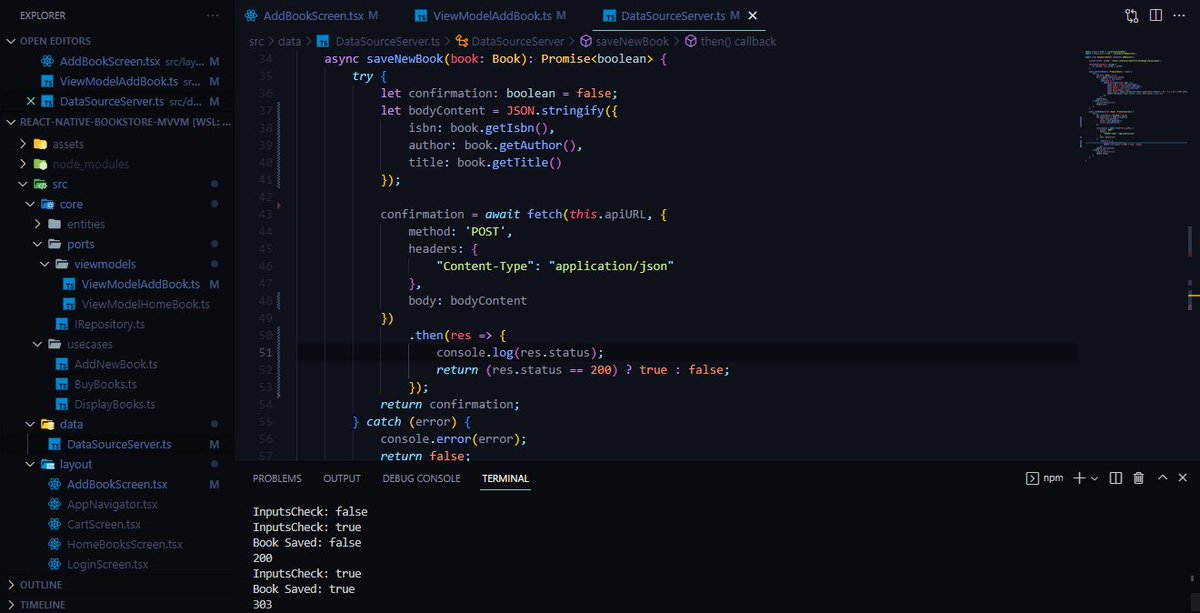Open ViewModelHomeBook.ts file
This screenshot has height=613, width=1200.
pyautogui.click(x=145, y=304)
